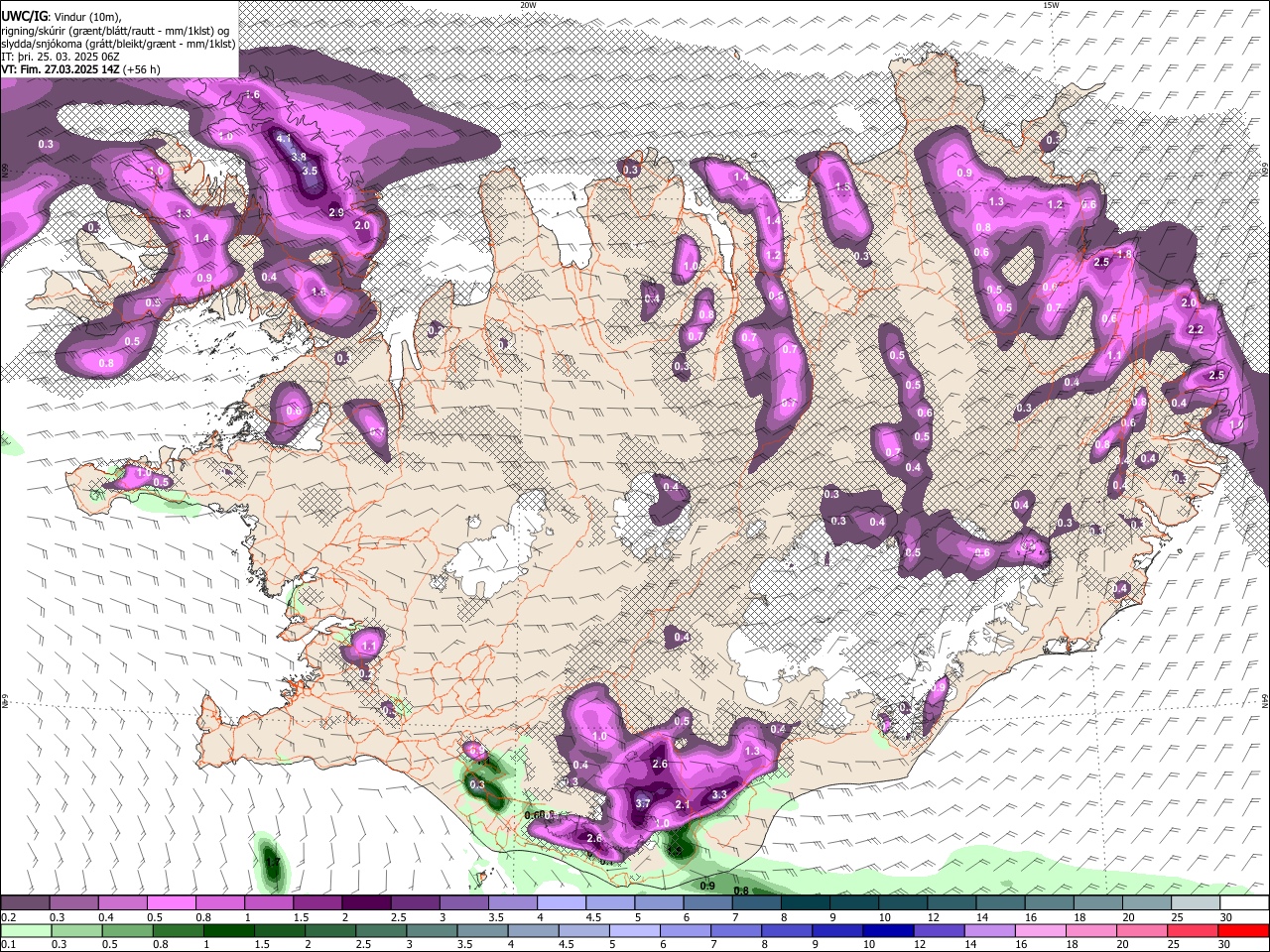Click the 3.5 snowfall value in Westfjords
The width and height of the screenshot is (1270, 952).
pyautogui.click(x=310, y=171)
